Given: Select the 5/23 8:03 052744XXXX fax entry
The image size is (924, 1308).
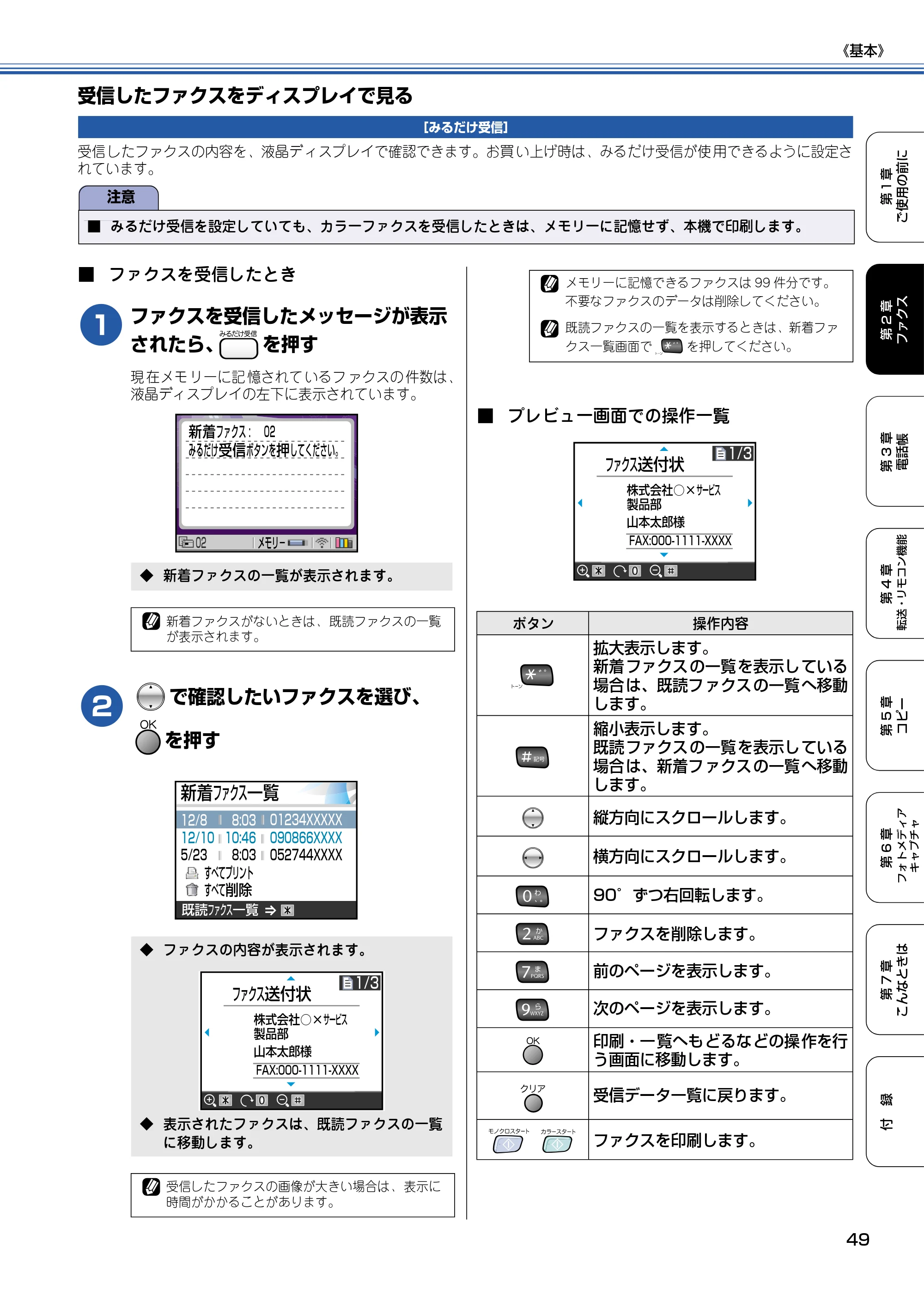Looking at the screenshot, I should 266,855.
